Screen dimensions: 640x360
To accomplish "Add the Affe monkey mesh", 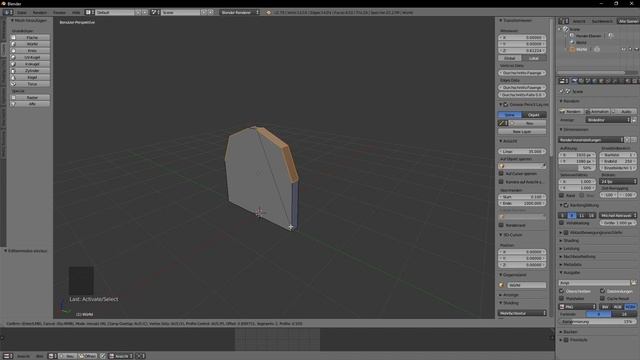I will (x=30, y=104).
